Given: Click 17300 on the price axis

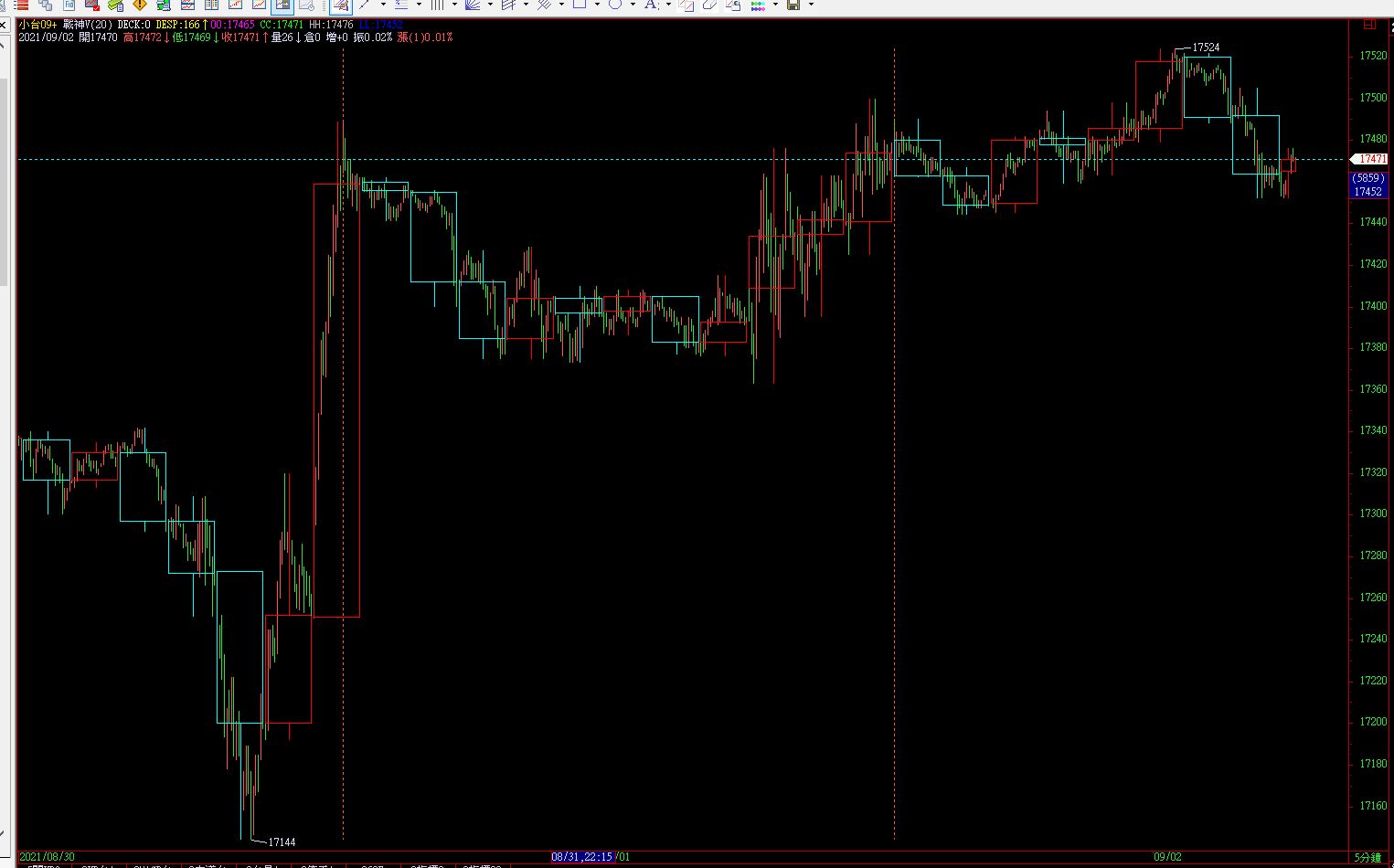Looking at the screenshot, I should tap(1373, 513).
